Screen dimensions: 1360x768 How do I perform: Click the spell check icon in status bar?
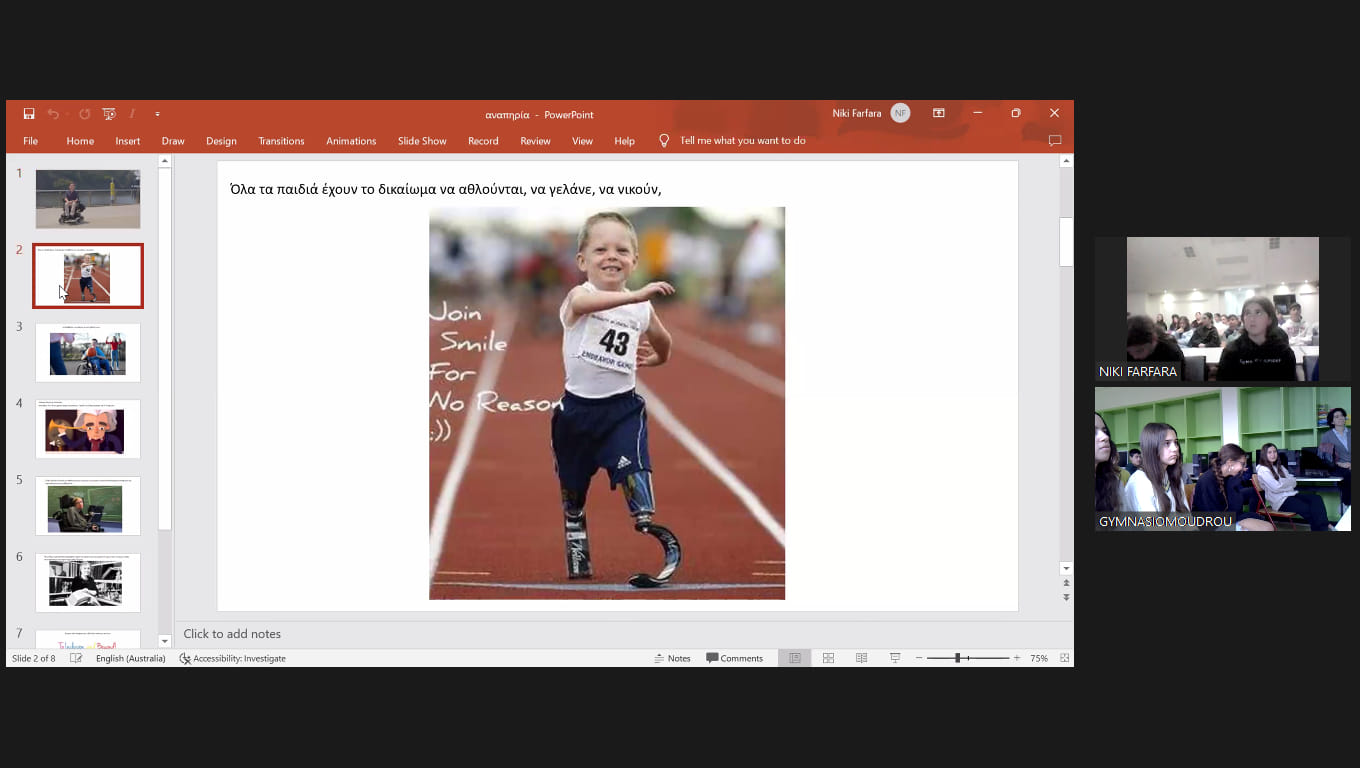tap(76, 658)
